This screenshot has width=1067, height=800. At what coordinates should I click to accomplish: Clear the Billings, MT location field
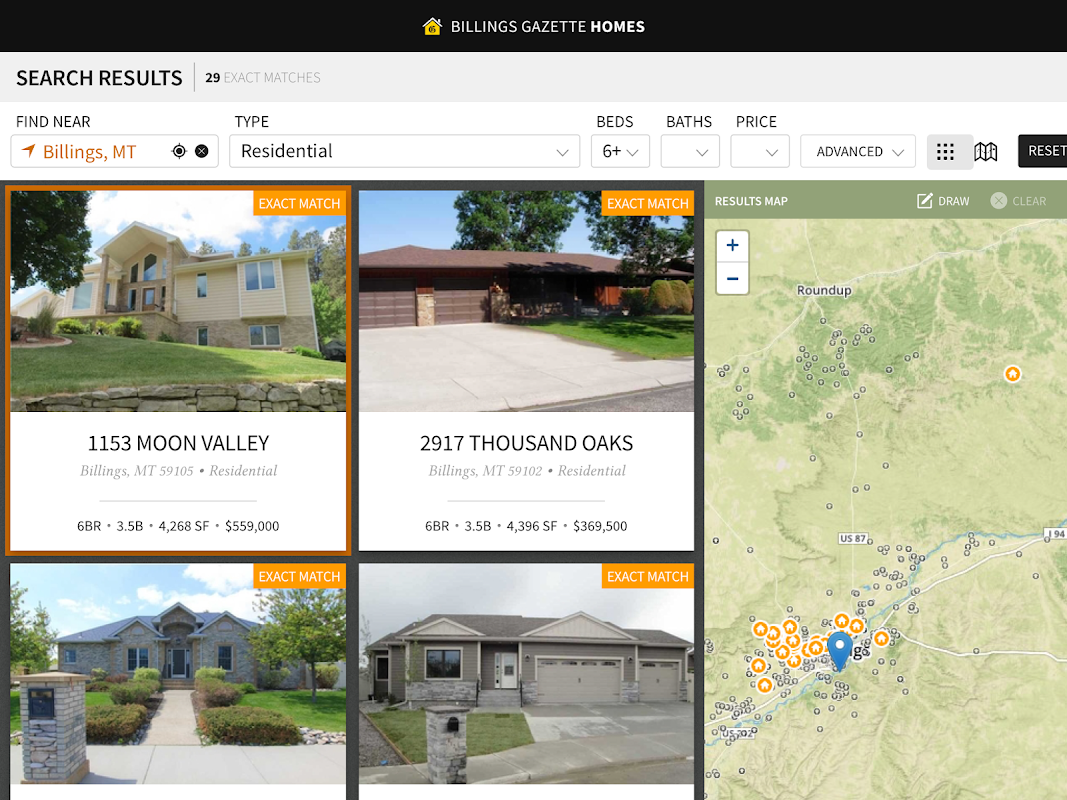coord(202,151)
